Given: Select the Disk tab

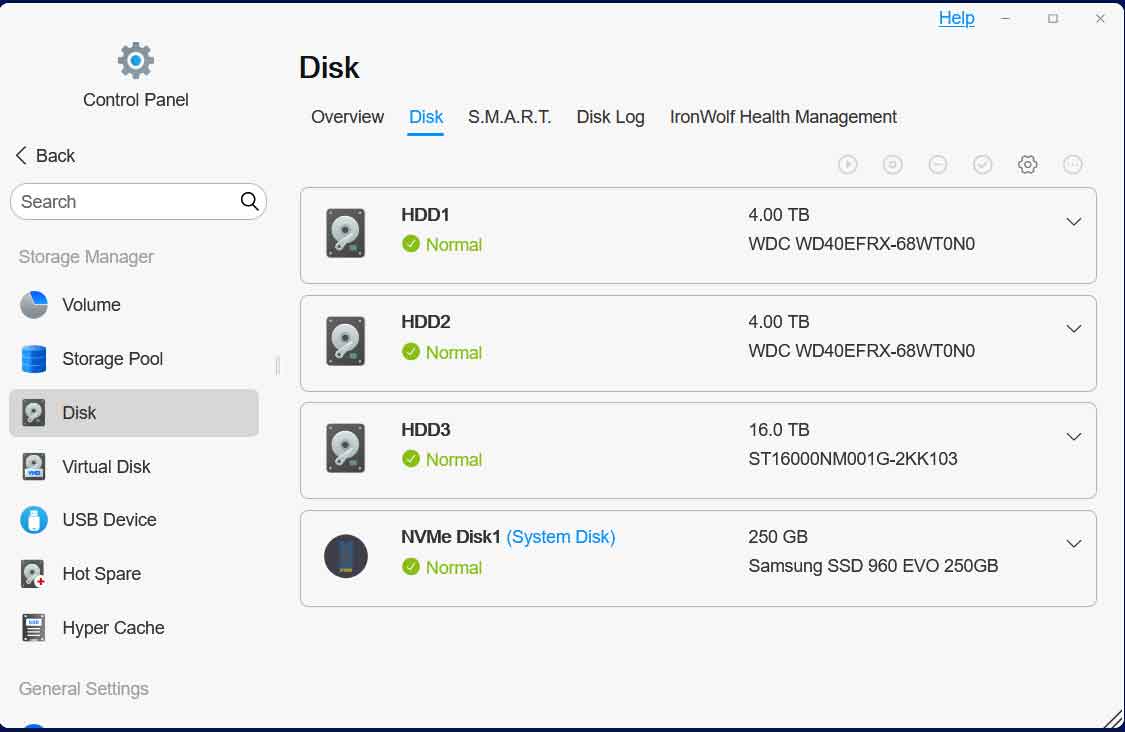Looking at the screenshot, I should point(425,117).
